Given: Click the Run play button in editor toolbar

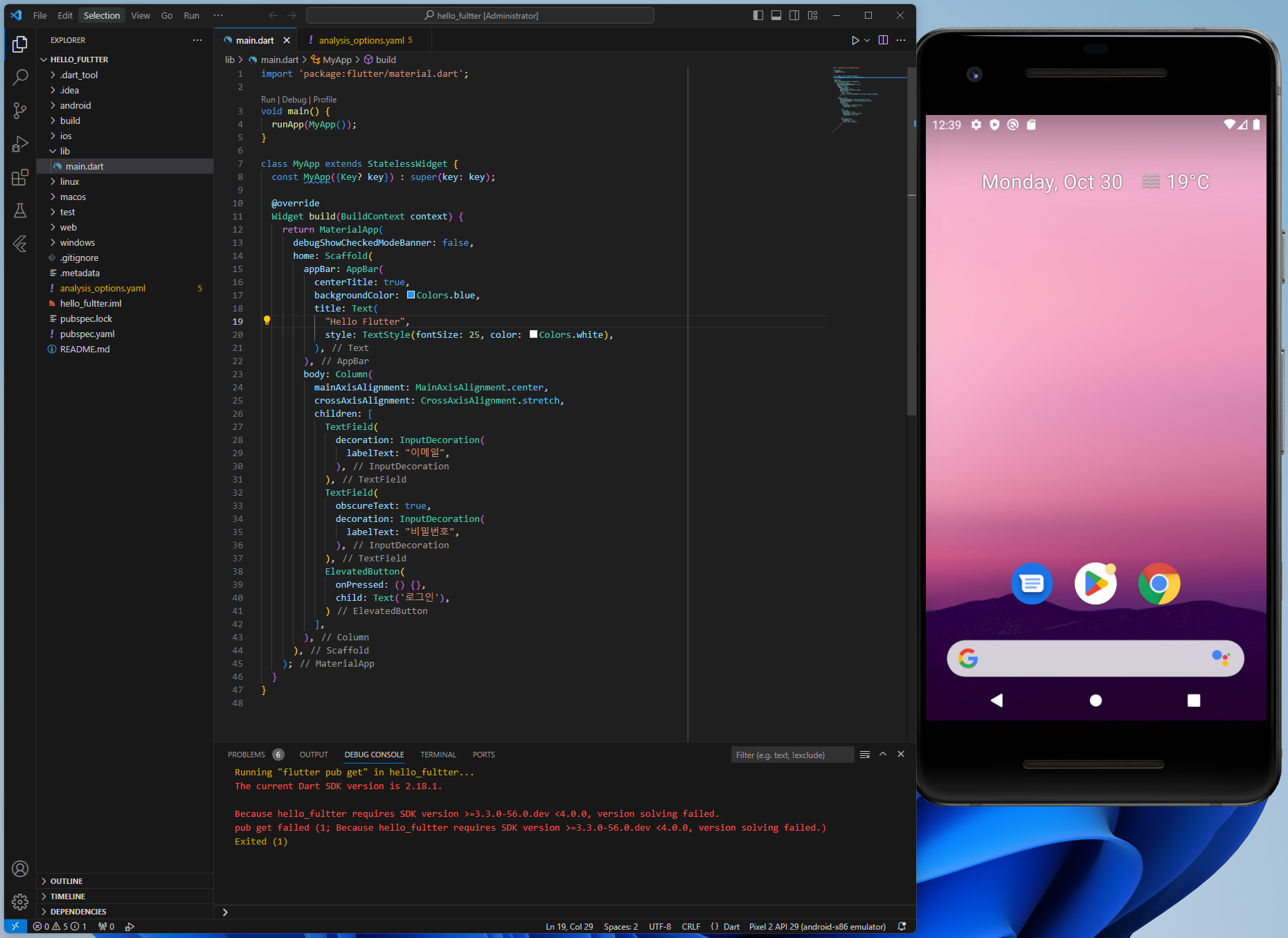Looking at the screenshot, I should tap(855, 40).
